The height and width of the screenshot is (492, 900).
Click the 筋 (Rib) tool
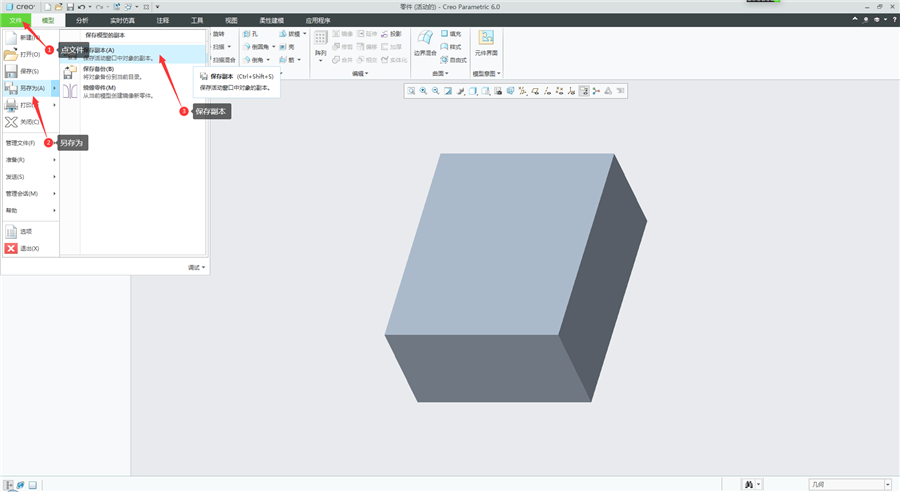(287, 60)
